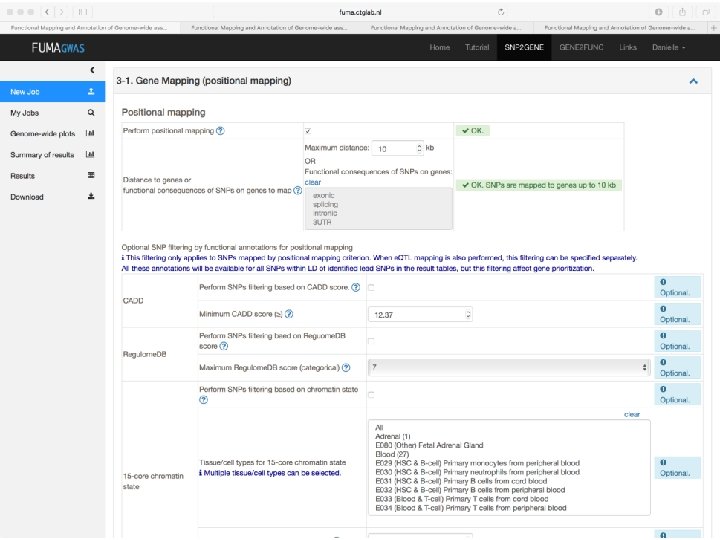Toggle the Perform positional mapping checkbox
Image resolution: width=720 pixels, height=540 pixels.
(x=308, y=131)
